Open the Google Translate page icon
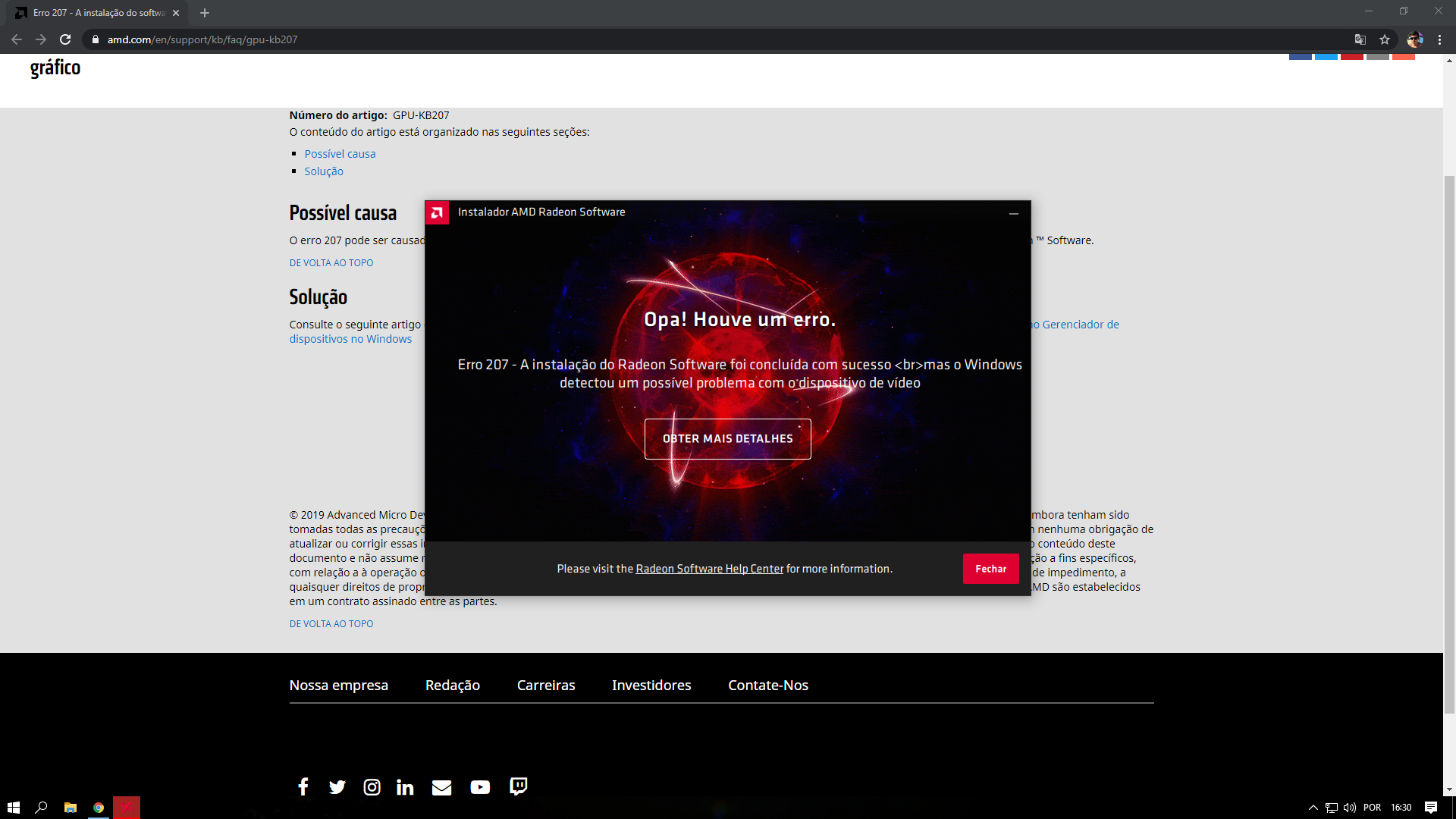 pos(1360,39)
